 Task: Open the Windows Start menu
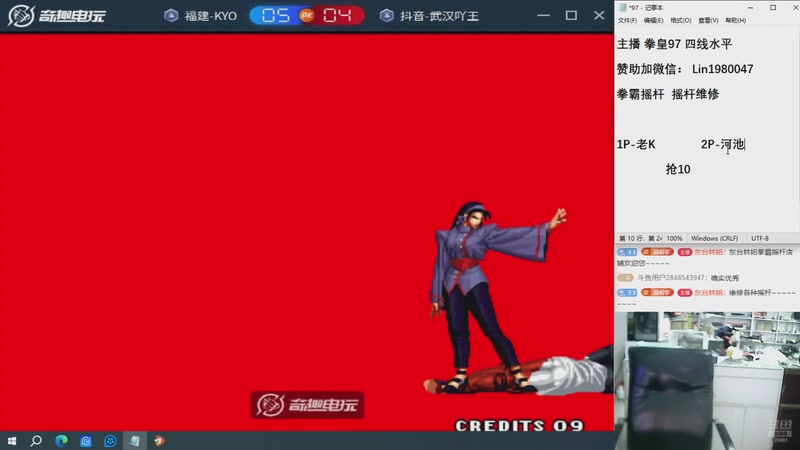[12, 441]
